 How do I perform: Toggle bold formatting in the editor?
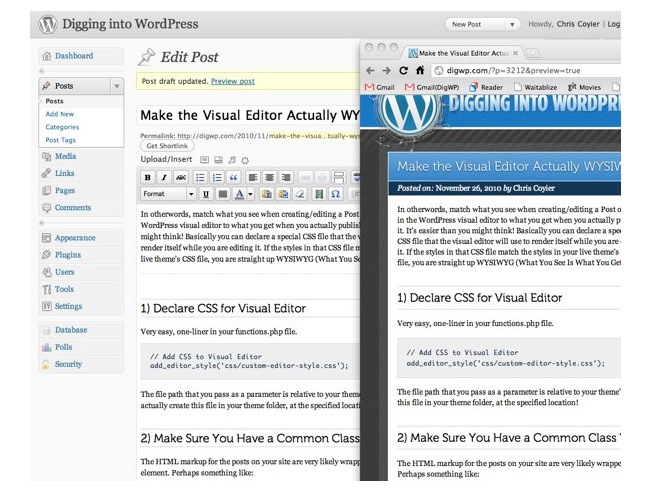pos(148,177)
